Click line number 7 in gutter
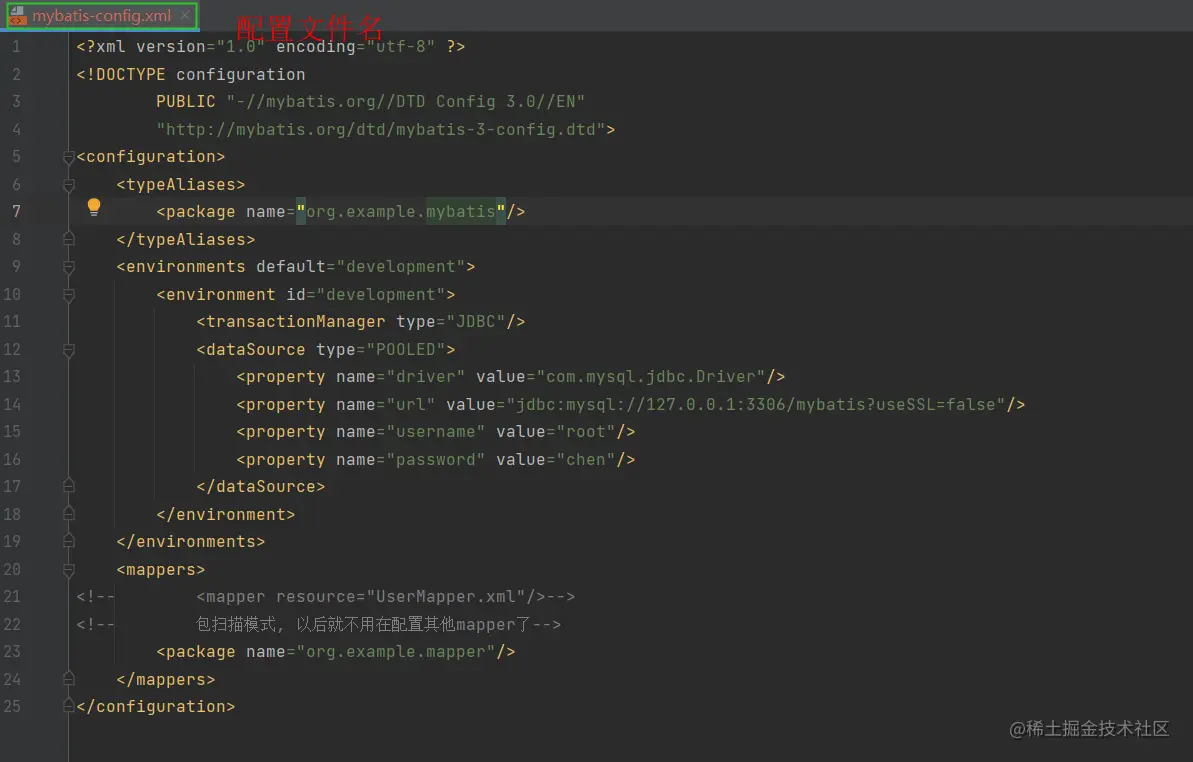 [16, 211]
